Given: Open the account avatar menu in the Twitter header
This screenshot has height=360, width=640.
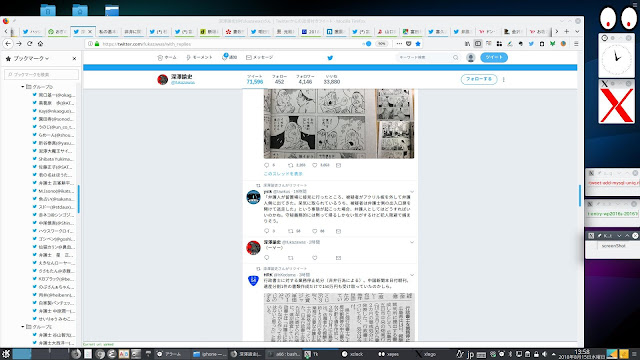Looking at the screenshot, I should tap(471, 58).
